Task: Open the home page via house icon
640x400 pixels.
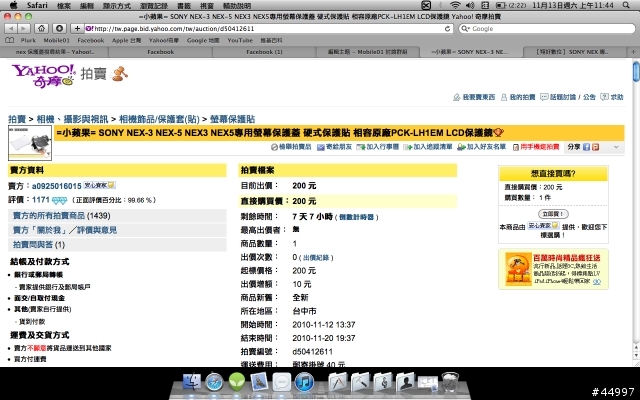Action: 41,29
